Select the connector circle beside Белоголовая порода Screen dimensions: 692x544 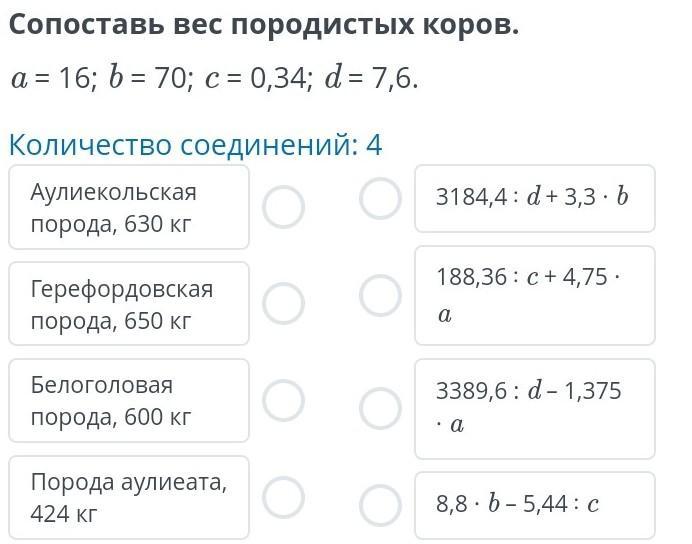283,400
